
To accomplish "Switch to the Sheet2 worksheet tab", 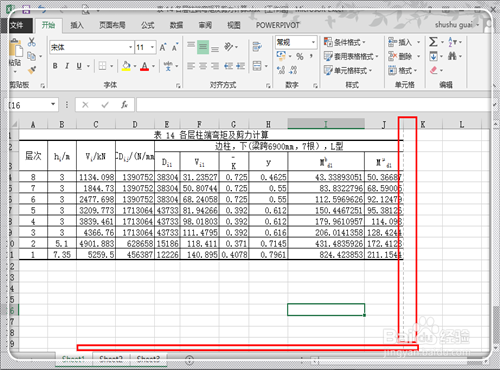I will [x=111, y=359].
